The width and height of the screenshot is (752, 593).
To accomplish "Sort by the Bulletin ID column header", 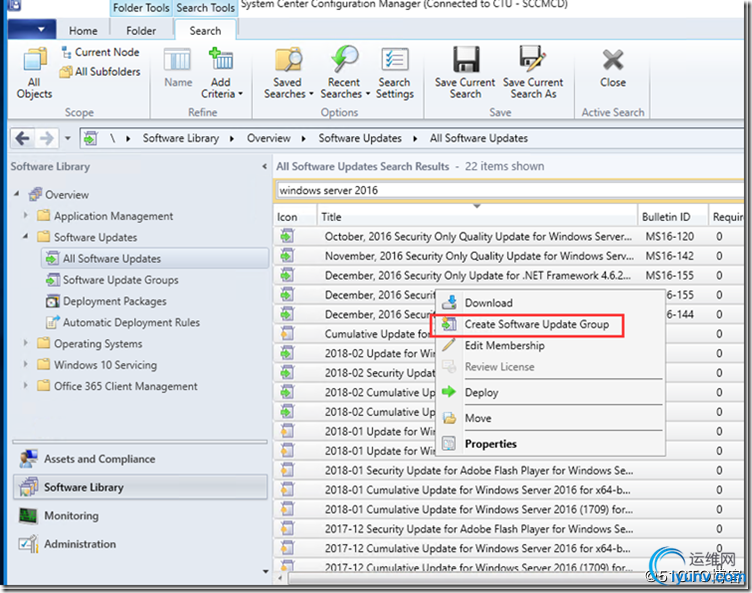I will [673, 217].
